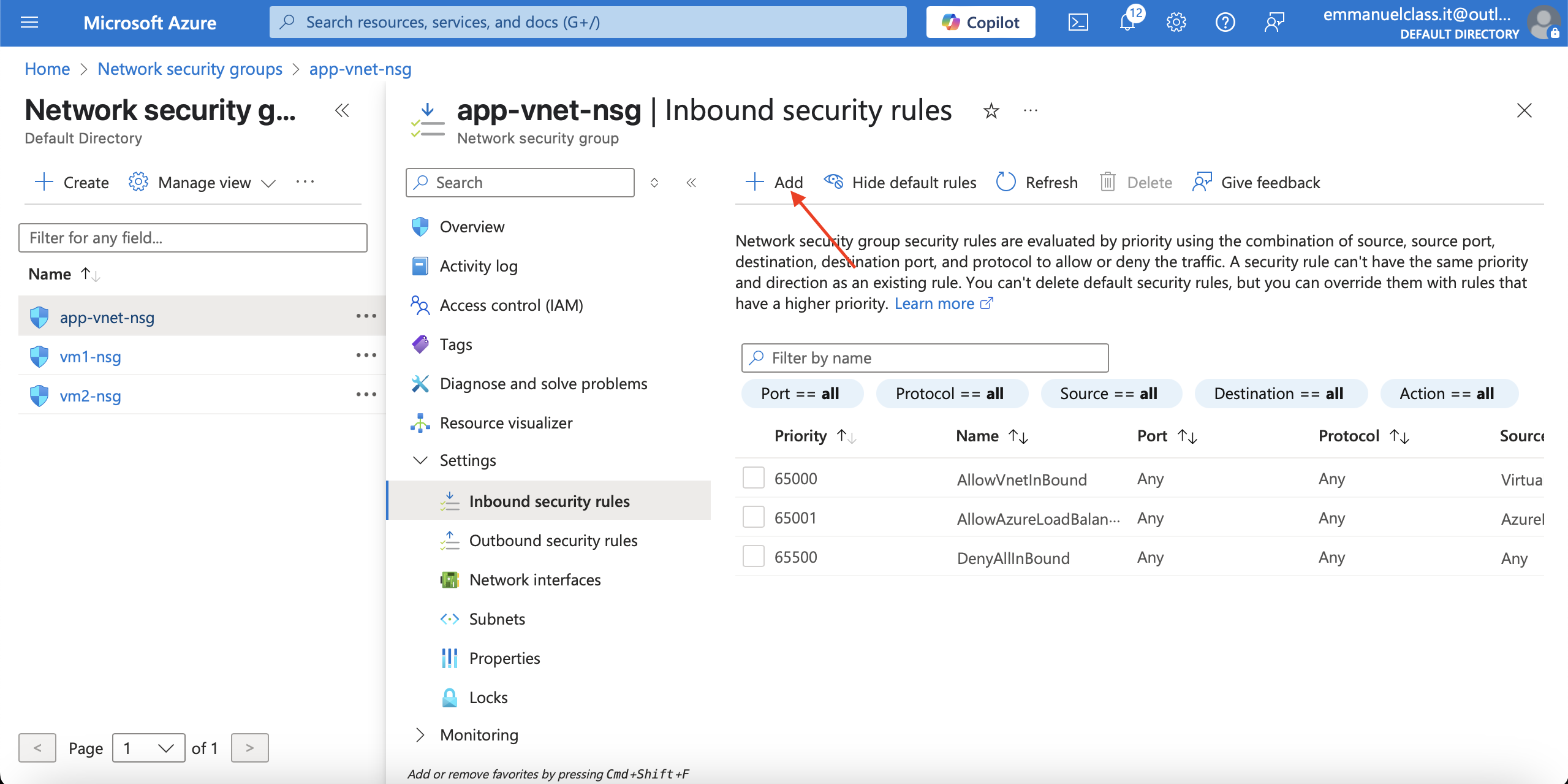Collapse the Settings menu group

pyautogui.click(x=454, y=460)
